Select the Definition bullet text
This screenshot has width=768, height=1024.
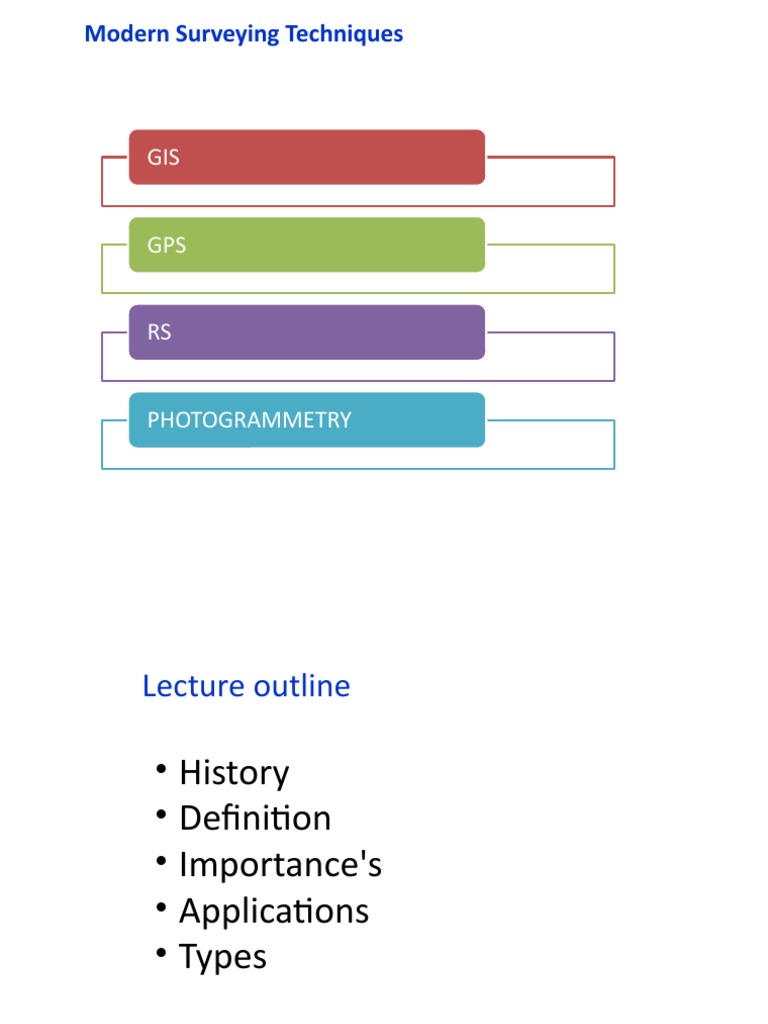click(255, 818)
